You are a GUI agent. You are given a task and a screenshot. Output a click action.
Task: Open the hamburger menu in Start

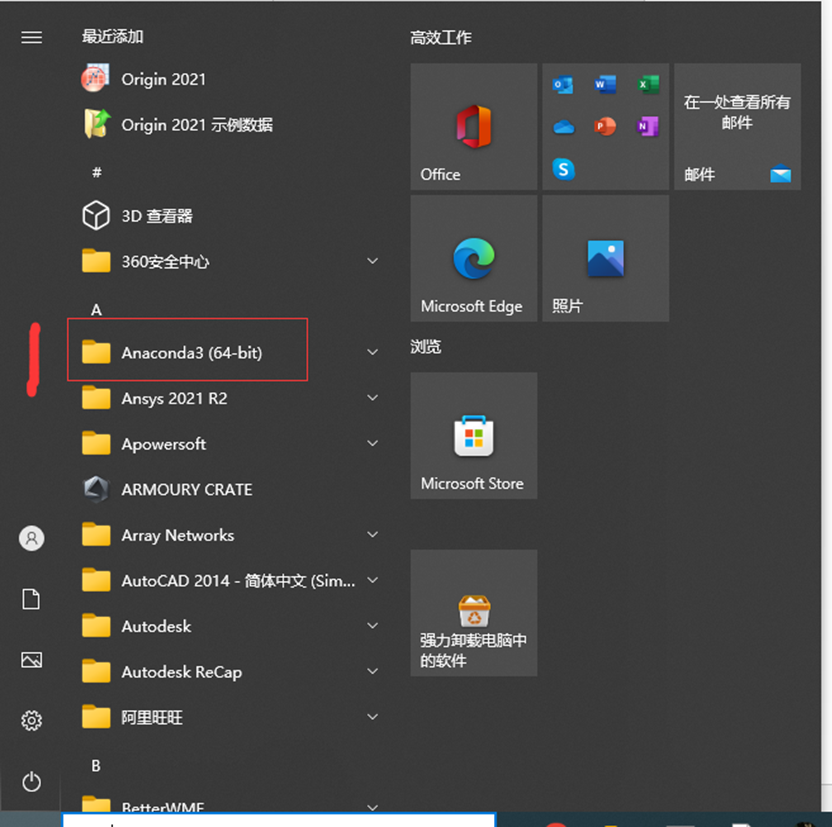click(x=31, y=37)
